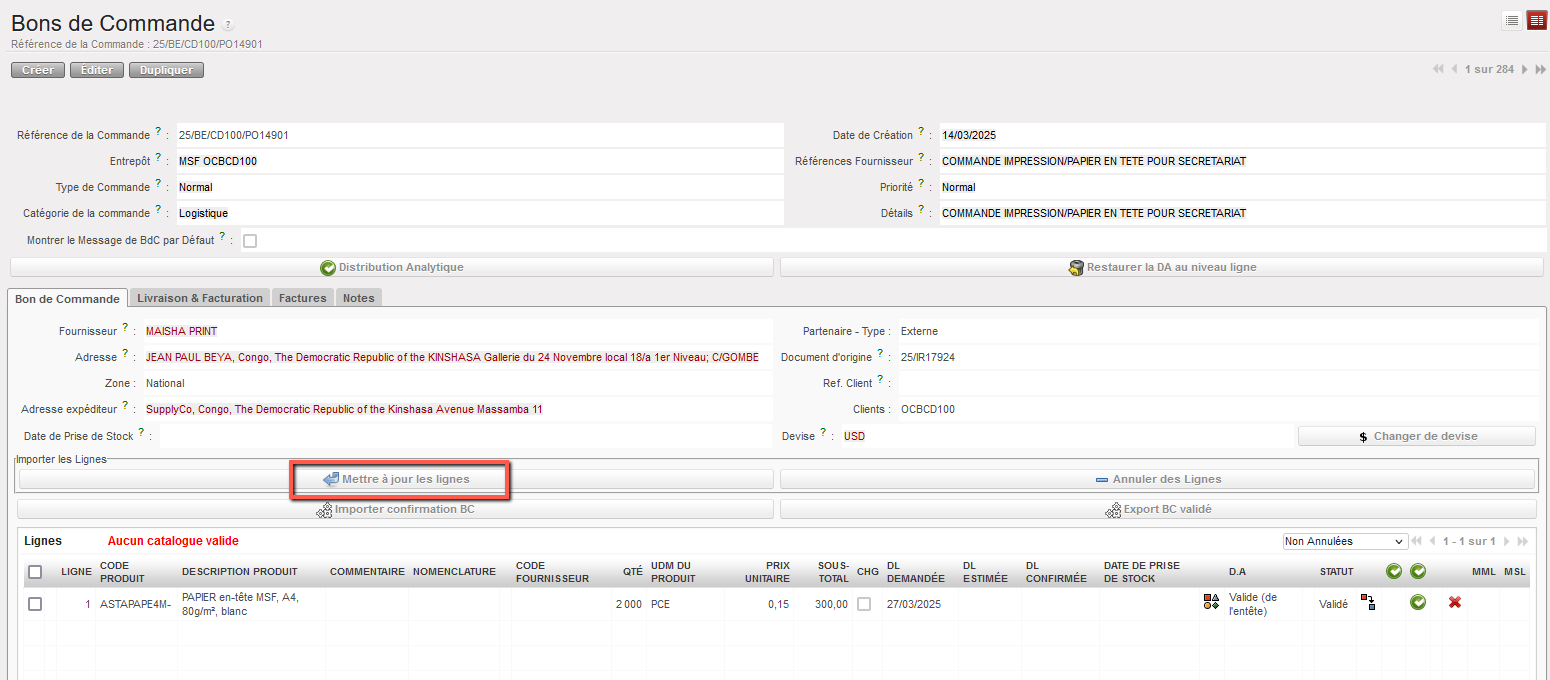This screenshot has height=680, width=1550.
Task: Click split line icon next to Validé
Action: pyautogui.click(x=1368, y=602)
